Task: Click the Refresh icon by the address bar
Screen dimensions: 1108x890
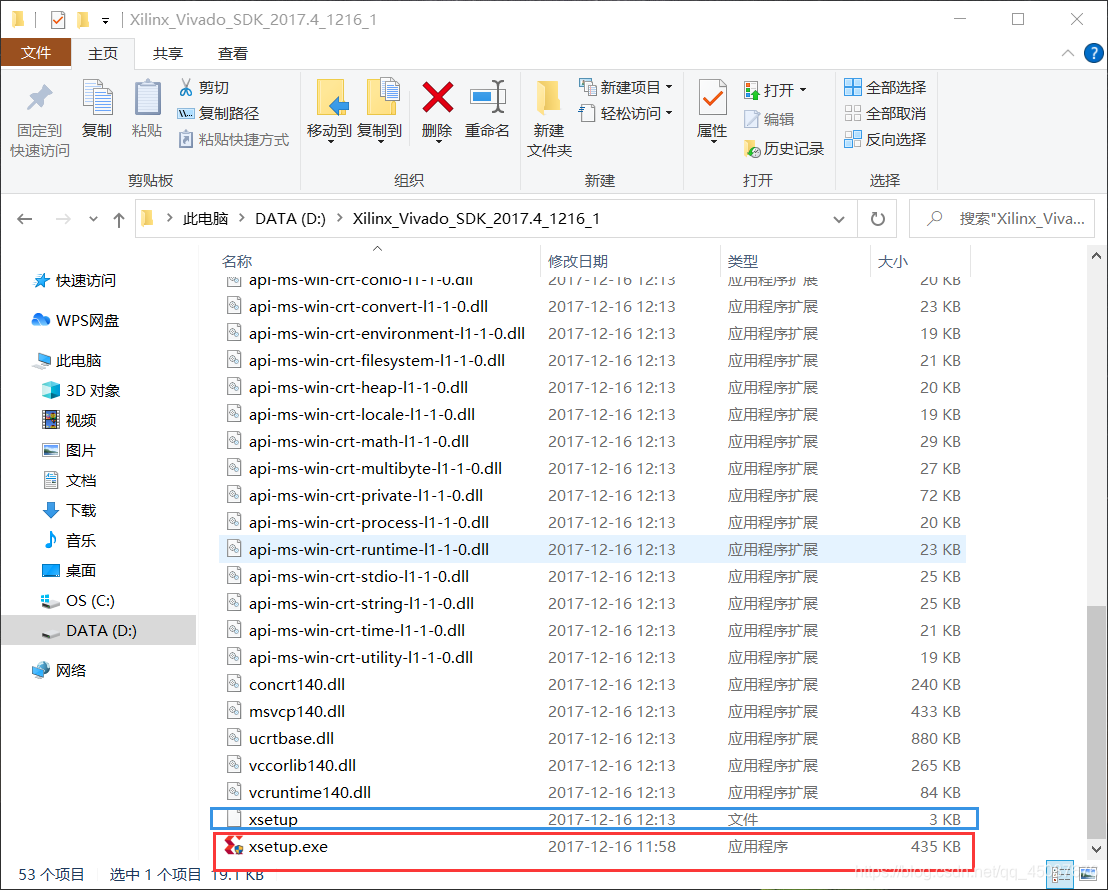Action: tap(878, 219)
